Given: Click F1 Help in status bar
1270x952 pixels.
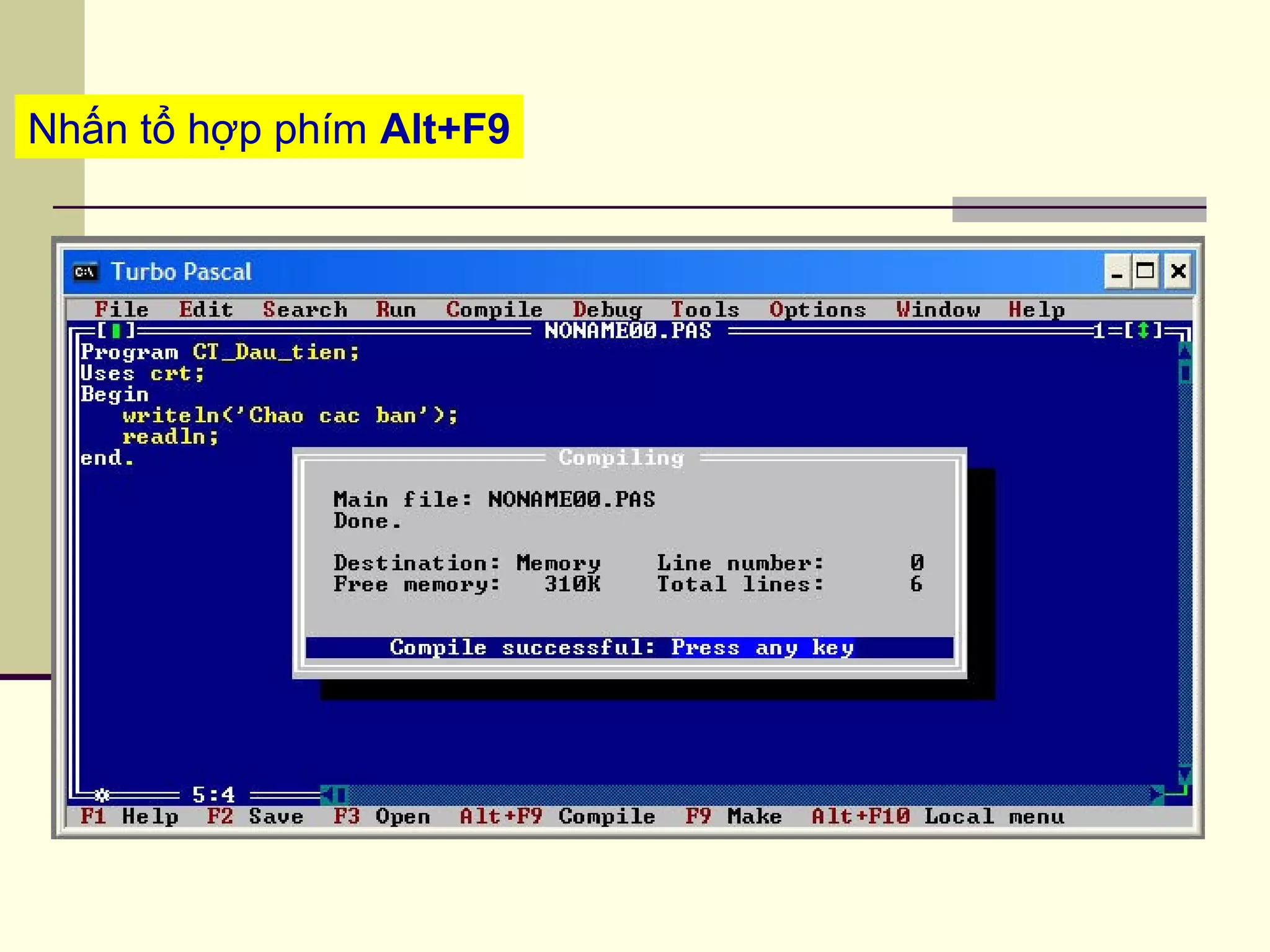Looking at the screenshot, I should click(129, 816).
